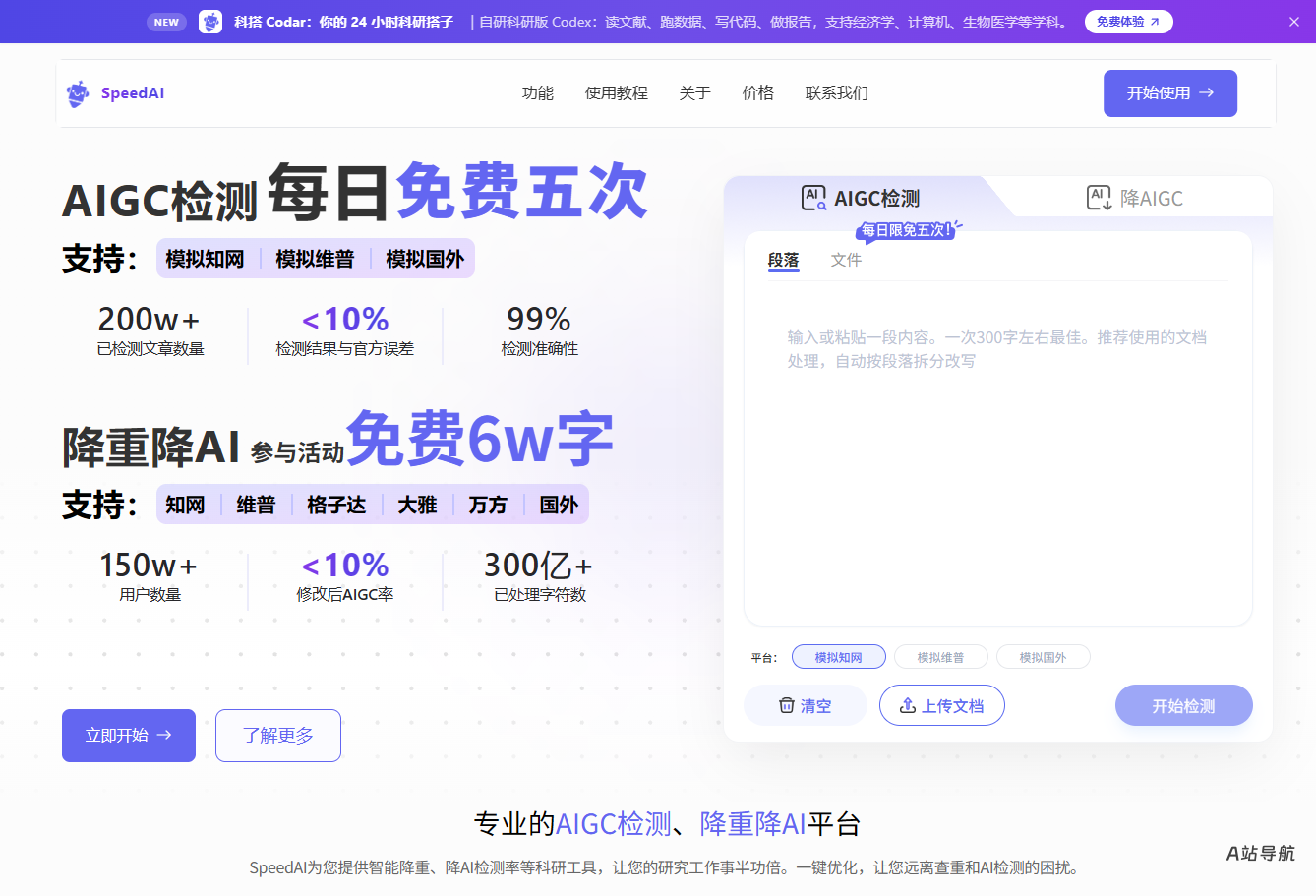
Task: Click the 每日免费五次 hero headline
Action: pyautogui.click(x=458, y=192)
